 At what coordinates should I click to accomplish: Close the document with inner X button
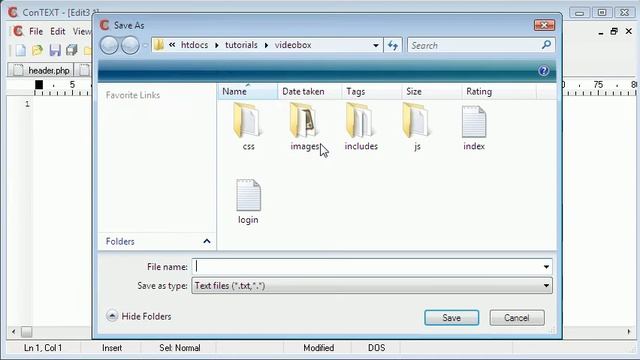pos(629,31)
